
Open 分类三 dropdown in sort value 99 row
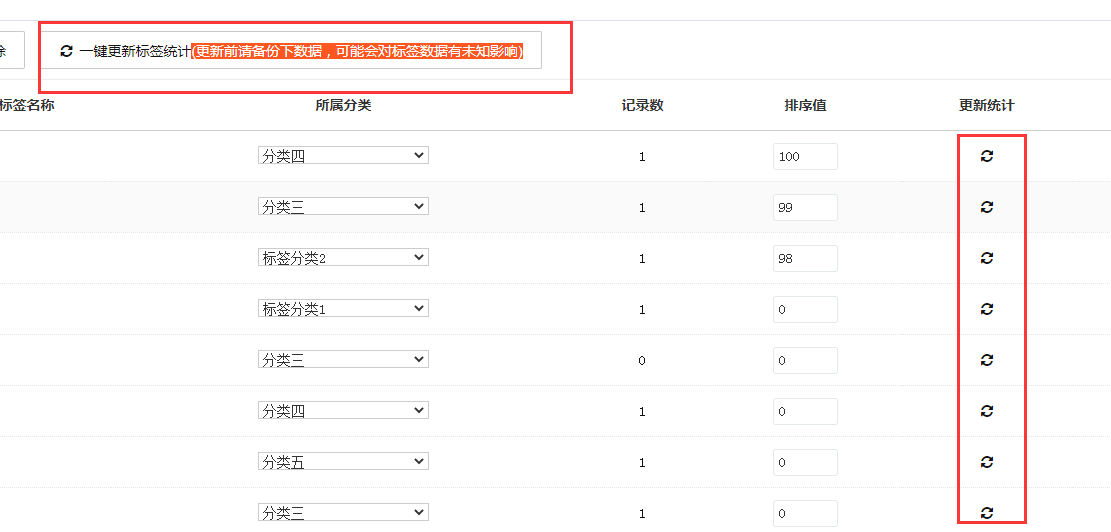[x=343, y=207]
